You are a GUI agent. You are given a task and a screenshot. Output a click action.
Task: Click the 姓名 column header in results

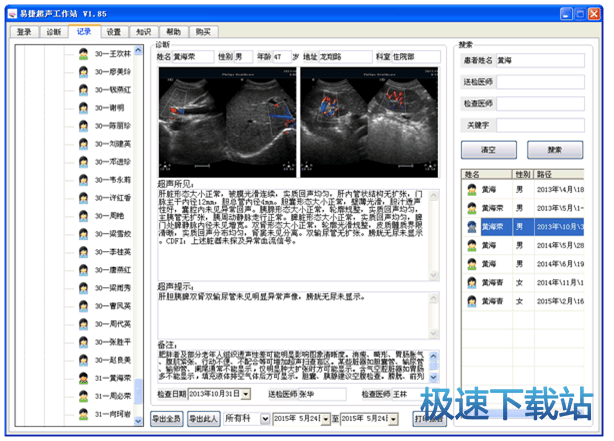487,174
